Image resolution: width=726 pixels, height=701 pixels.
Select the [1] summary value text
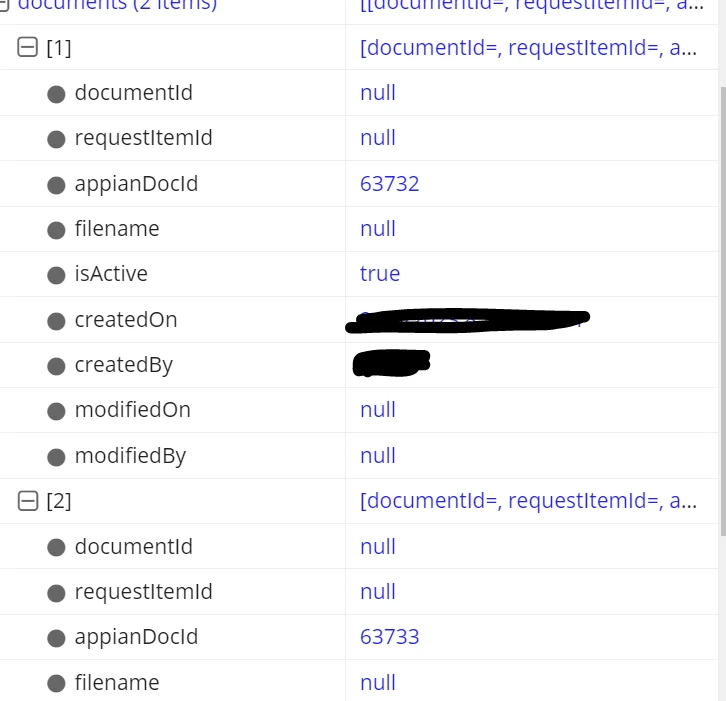click(x=528, y=47)
